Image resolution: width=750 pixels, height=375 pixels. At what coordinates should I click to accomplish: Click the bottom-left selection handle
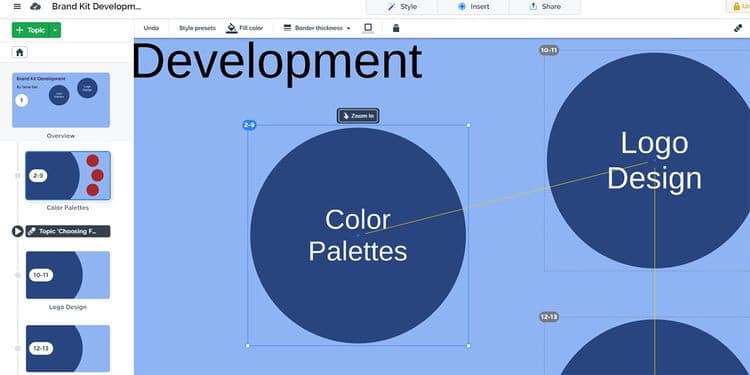(x=248, y=345)
